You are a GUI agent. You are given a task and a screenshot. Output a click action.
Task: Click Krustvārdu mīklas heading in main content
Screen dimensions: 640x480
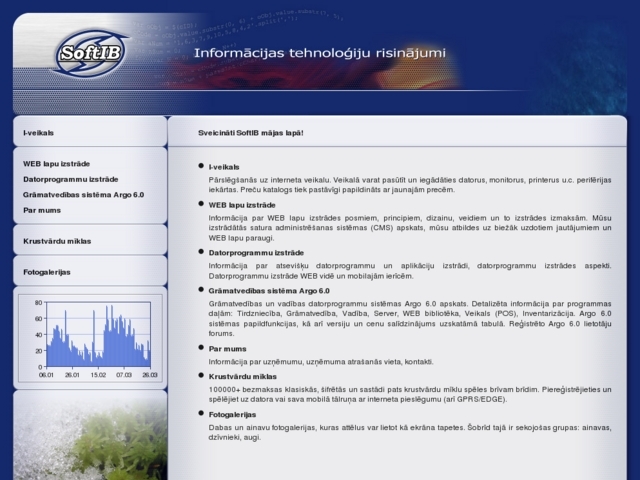(x=243, y=376)
